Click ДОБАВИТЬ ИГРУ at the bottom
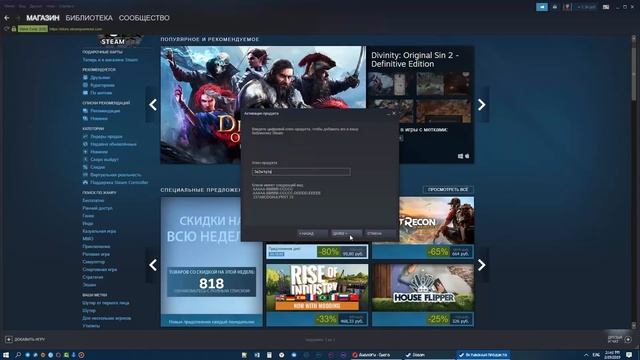The width and height of the screenshot is (640, 360). tap(30, 340)
